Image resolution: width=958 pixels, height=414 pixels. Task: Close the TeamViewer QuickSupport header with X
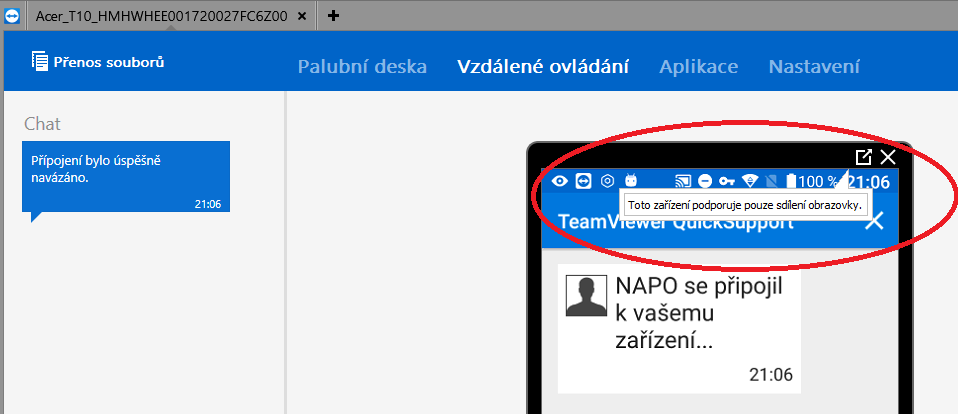coord(873,221)
